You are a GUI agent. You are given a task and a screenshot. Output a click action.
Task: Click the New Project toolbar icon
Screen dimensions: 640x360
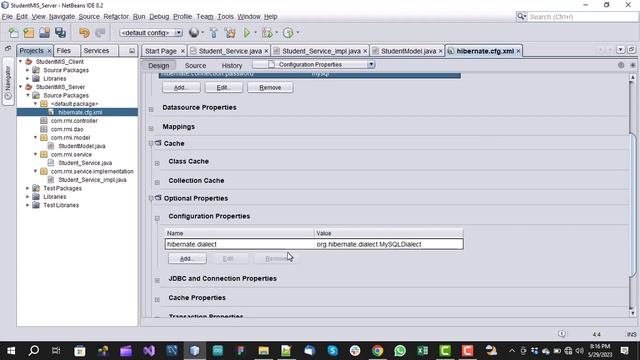click(x=29, y=33)
